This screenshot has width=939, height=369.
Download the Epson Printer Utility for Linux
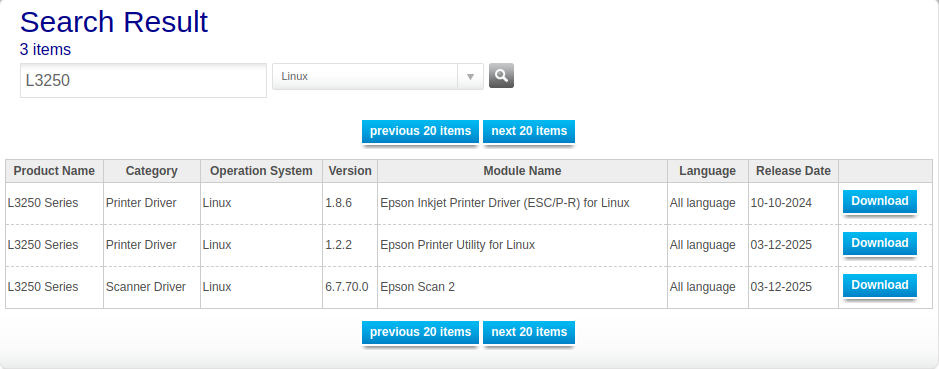pyautogui.click(x=880, y=243)
